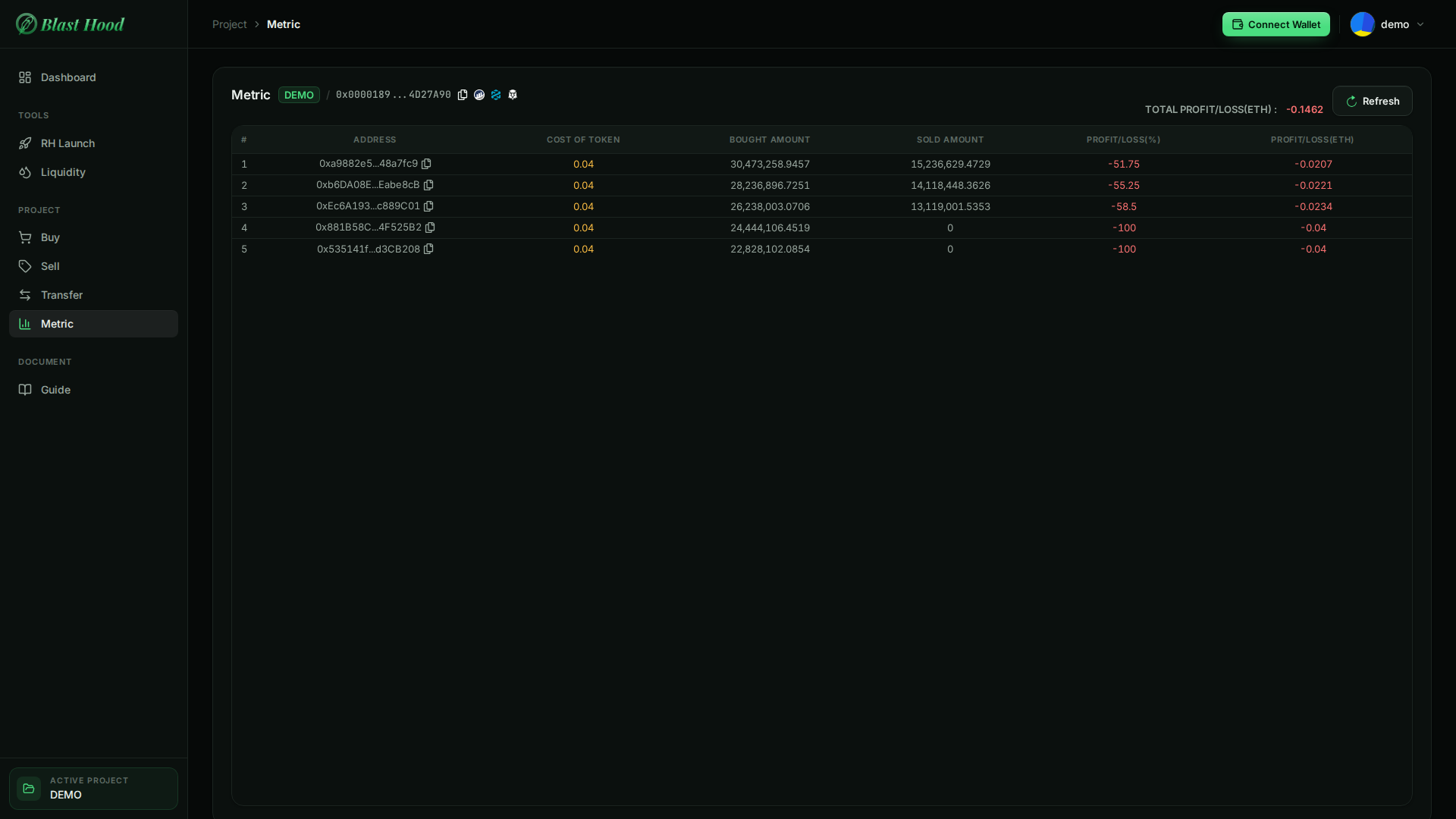Click the Buy shopping cart icon
The height and width of the screenshot is (819, 1456).
click(x=25, y=237)
